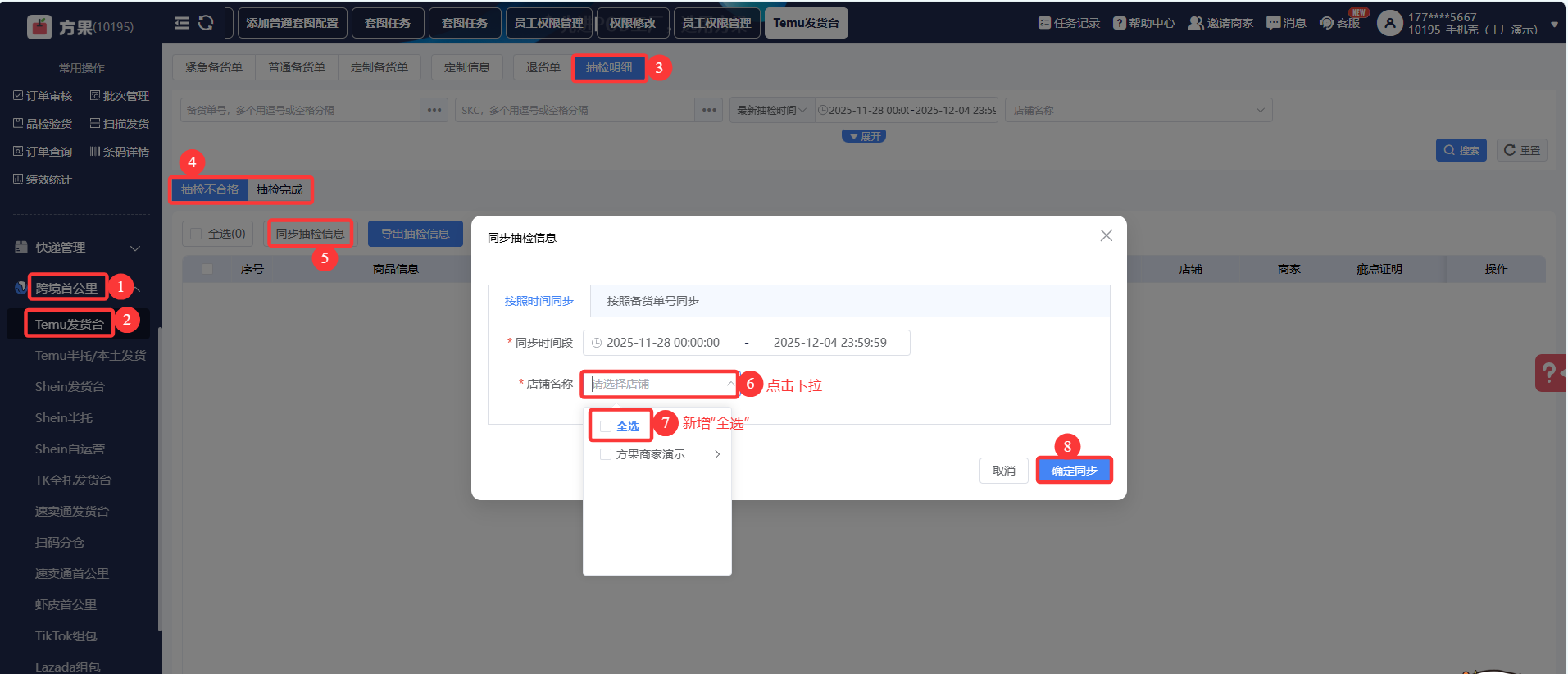The height and width of the screenshot is (674, 1568).
Task: Cancel the dialog with 取消
Action: coord(1004,471)
